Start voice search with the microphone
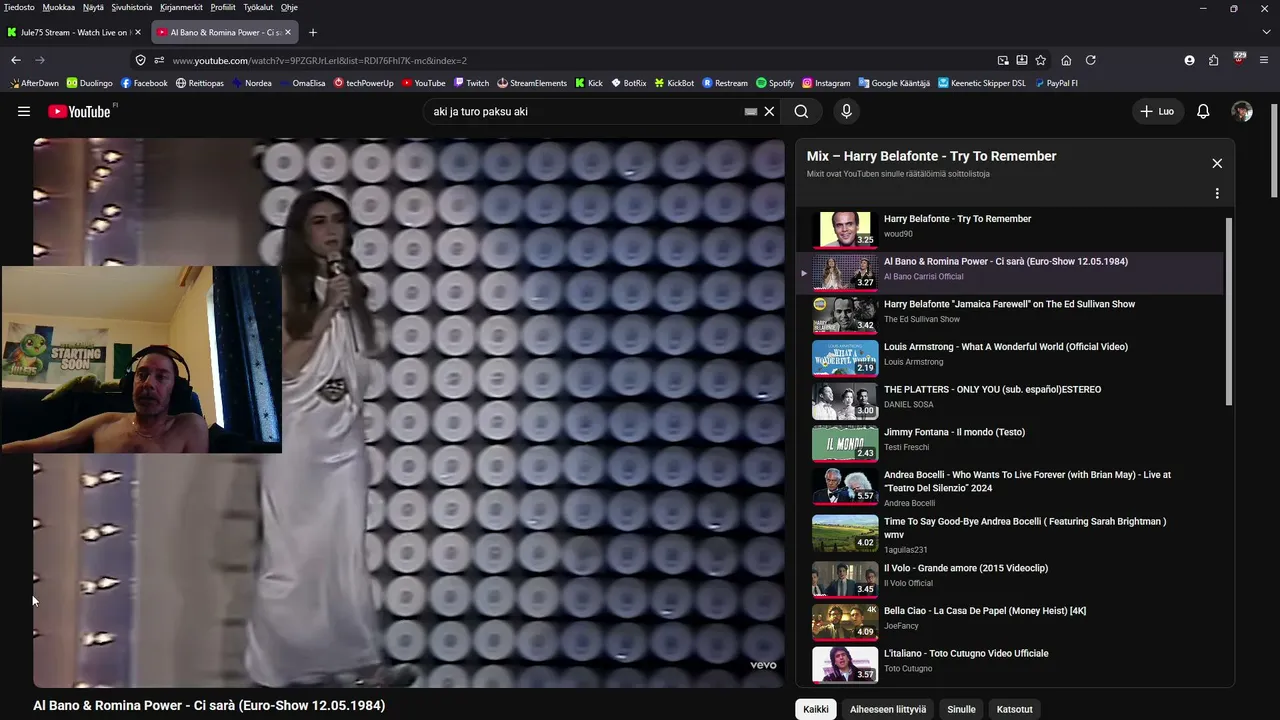Image resolution: width=1280 pixels, height=720 pixels. [846, 112]
